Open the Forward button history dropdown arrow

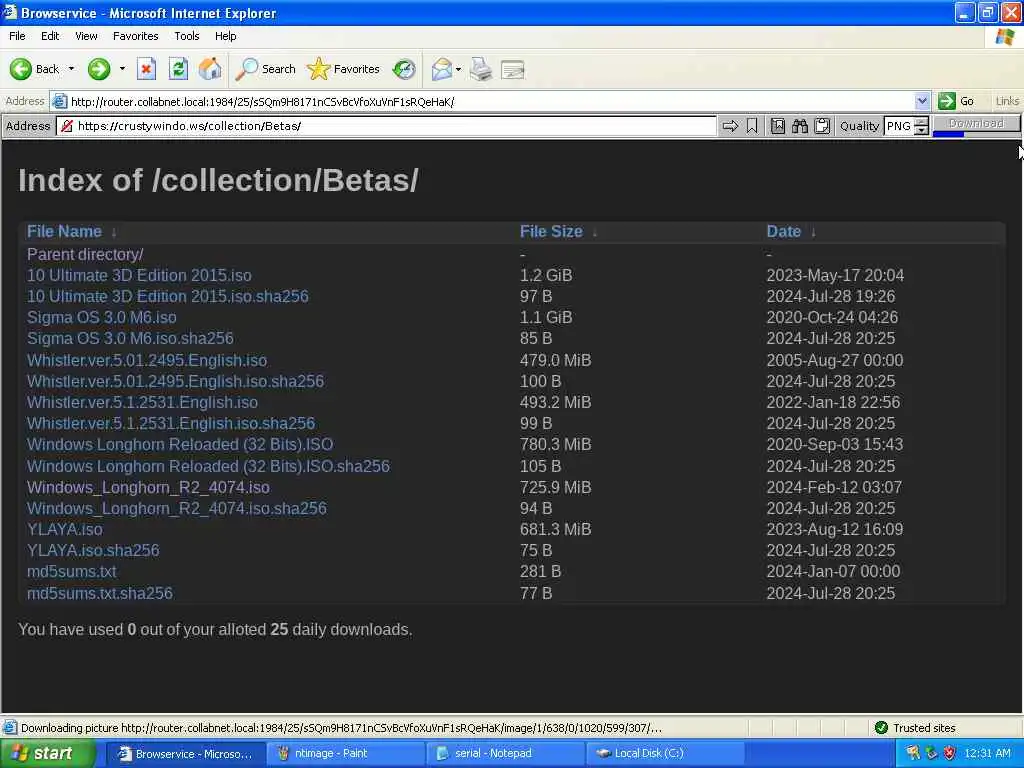point(122,69)
